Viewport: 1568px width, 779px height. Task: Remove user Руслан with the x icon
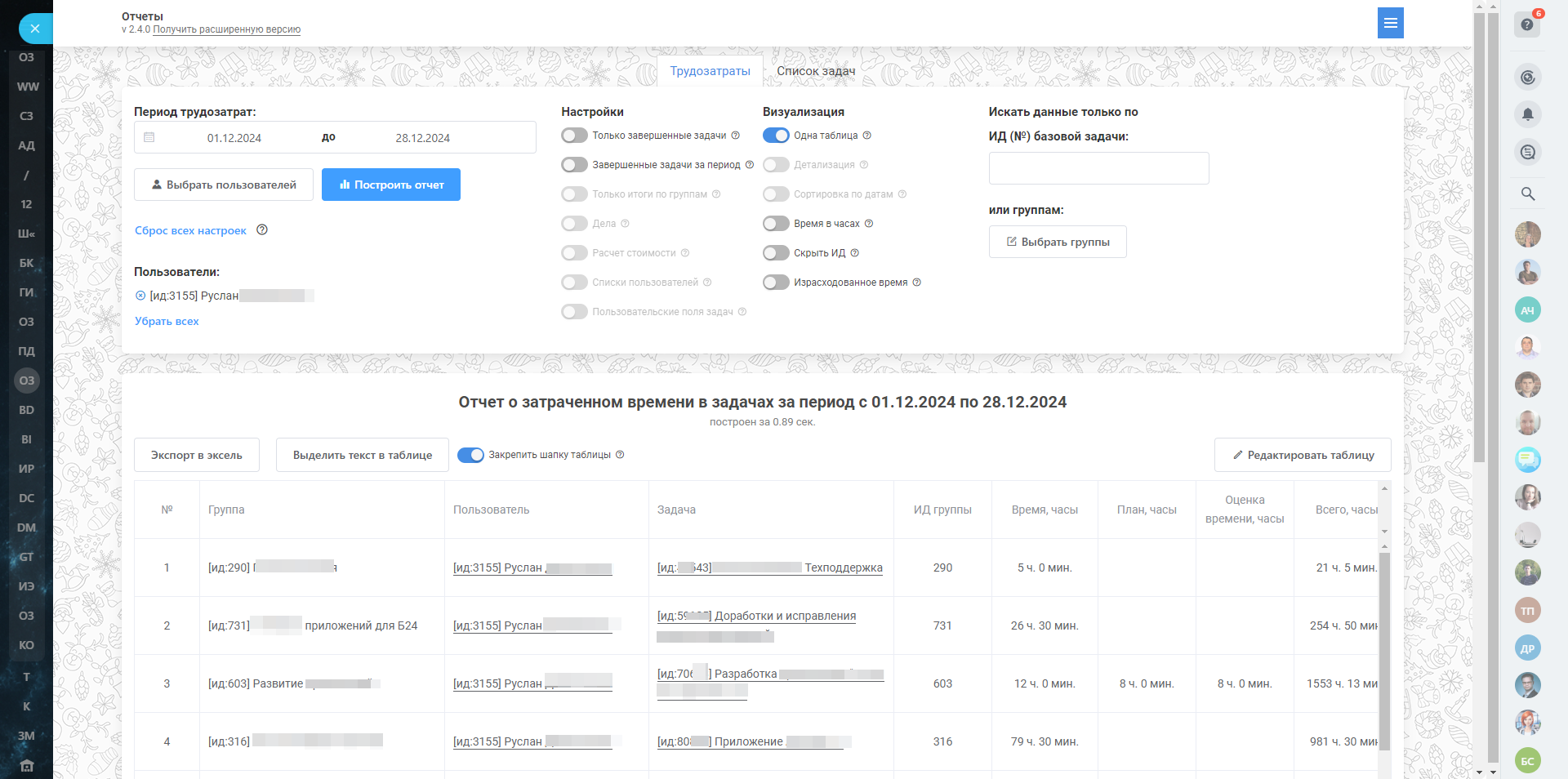coord(140,296)
